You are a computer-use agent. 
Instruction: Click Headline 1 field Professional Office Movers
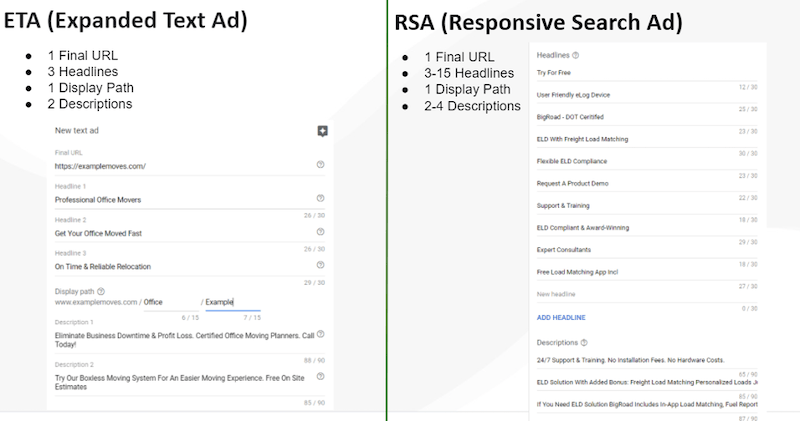[190, 200]
